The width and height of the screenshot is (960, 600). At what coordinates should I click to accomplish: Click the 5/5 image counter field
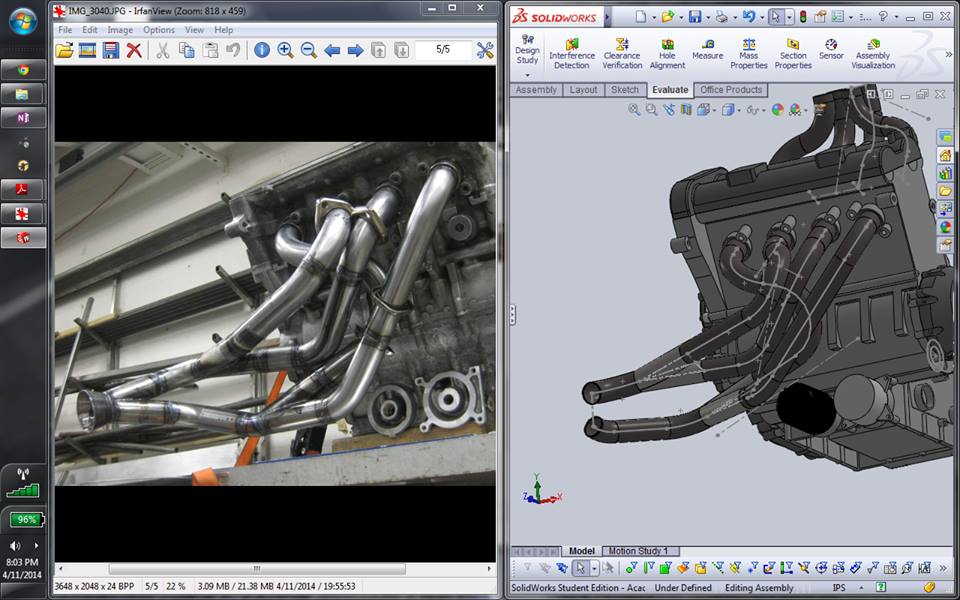coord(443,50)
